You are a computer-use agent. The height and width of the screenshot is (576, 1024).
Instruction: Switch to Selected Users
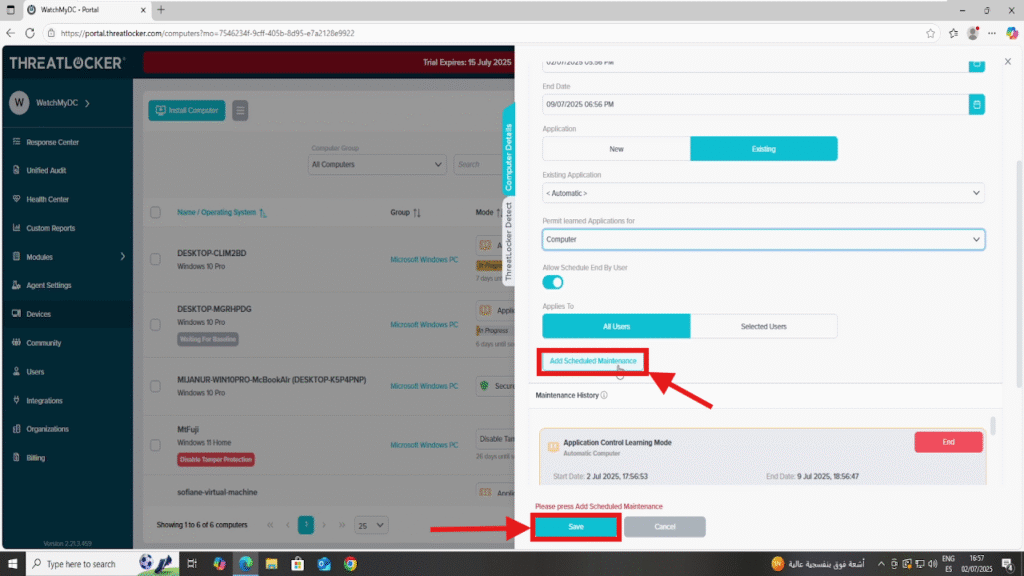click(763, 326)
